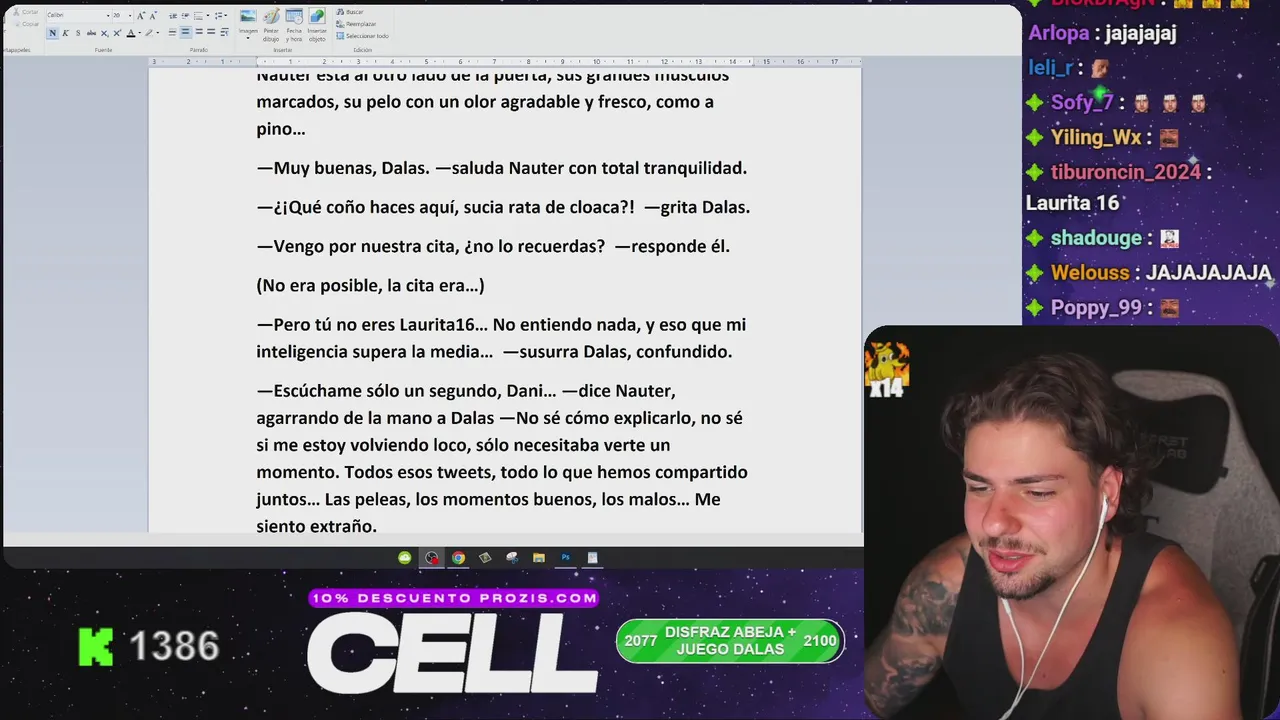Start a bulleted list with the list icon
This screenshot has height=720, width=1280.
tap(198, 16)
